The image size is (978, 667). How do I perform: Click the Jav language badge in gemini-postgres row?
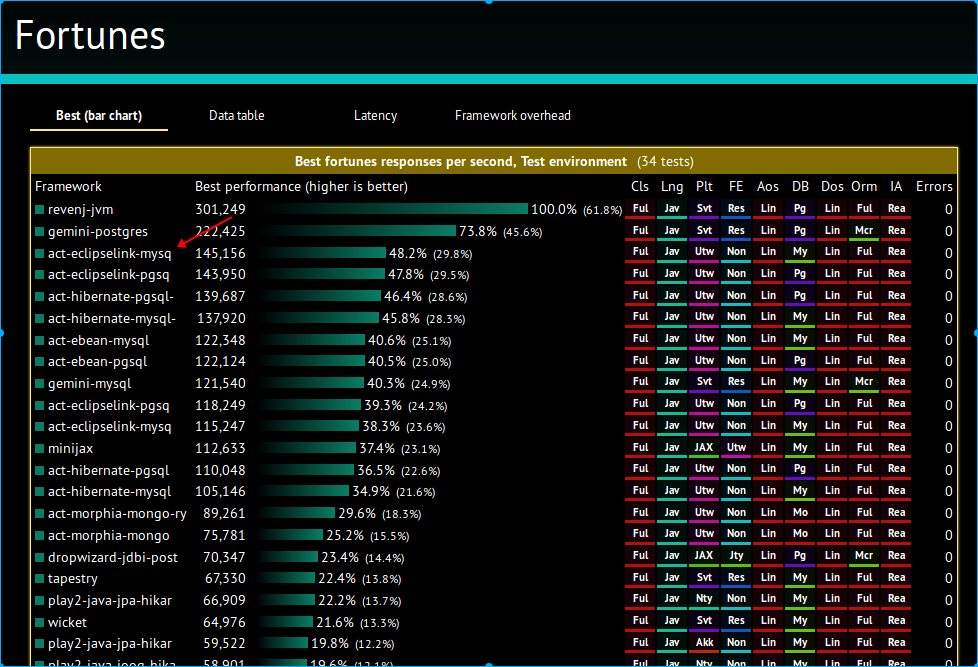tap(672, 231)
